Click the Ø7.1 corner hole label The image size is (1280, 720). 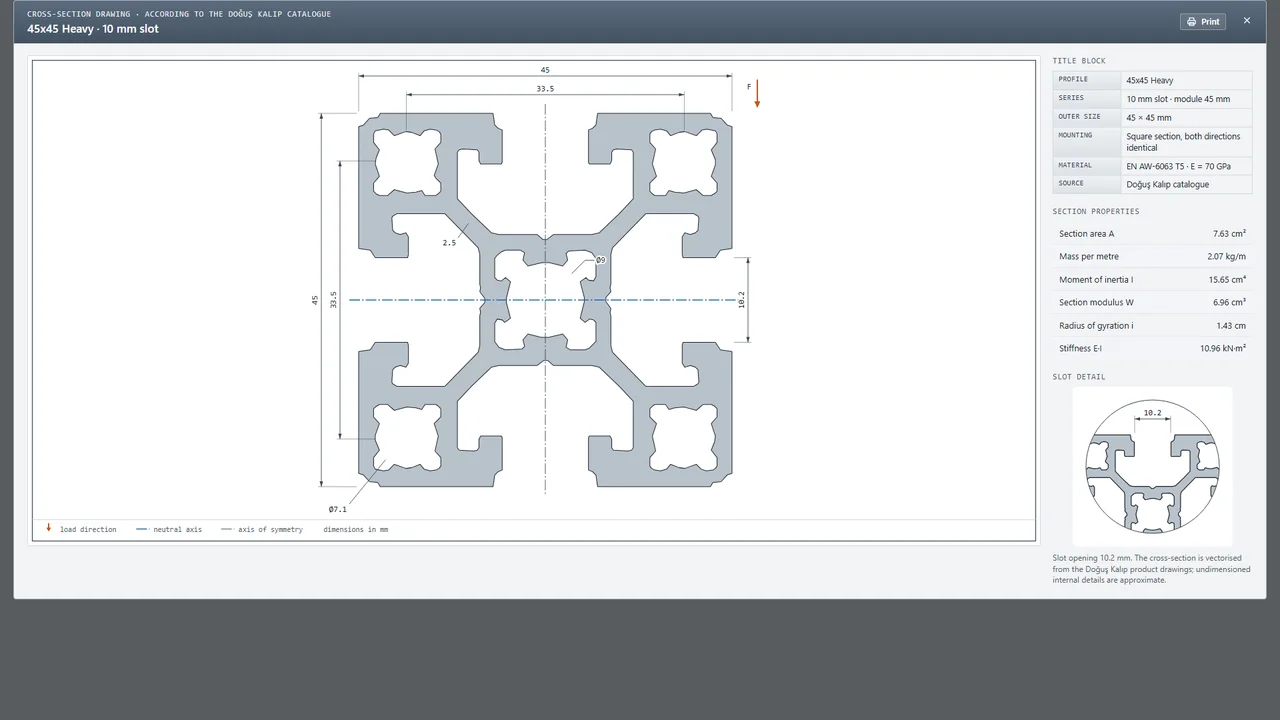338,509
